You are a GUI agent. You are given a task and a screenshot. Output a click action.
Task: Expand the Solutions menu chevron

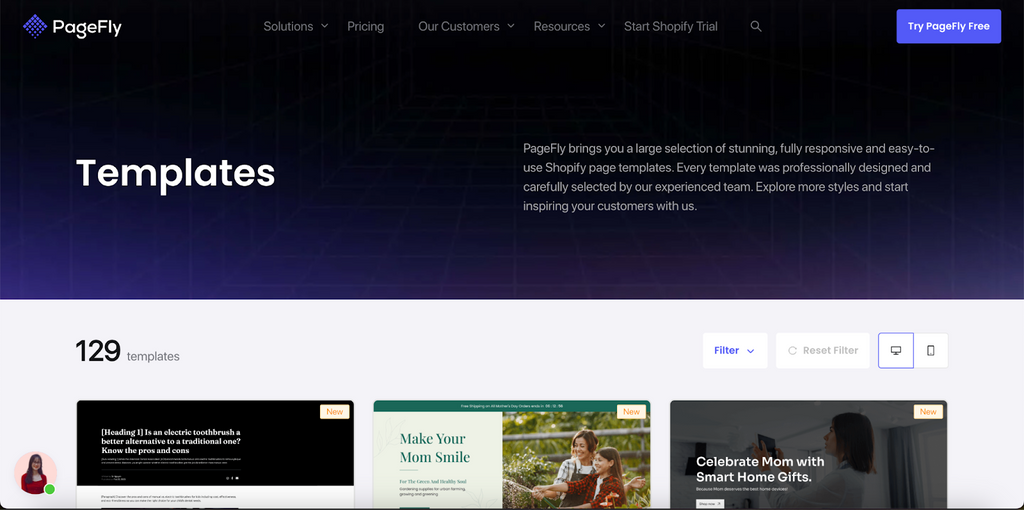[325, 27]
